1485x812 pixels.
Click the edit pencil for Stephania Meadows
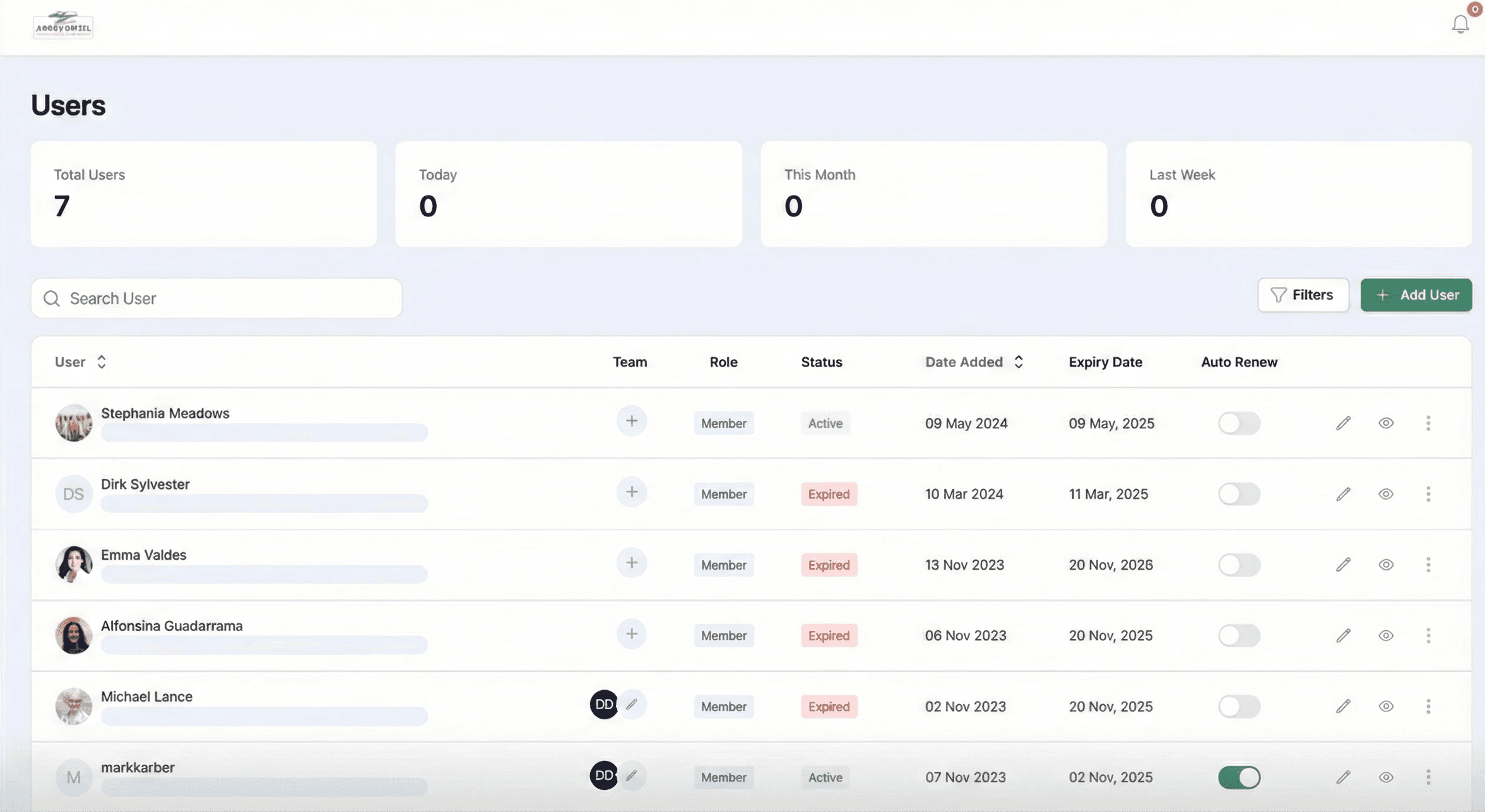coord(1343,423)
